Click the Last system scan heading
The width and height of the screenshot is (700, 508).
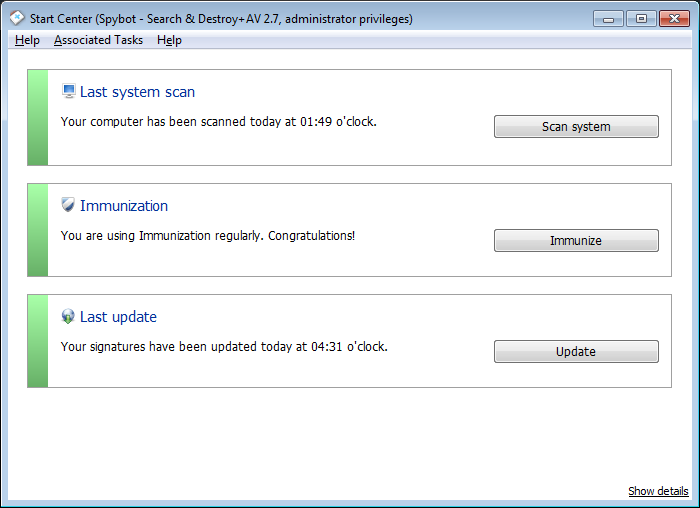tap(137, 92)
